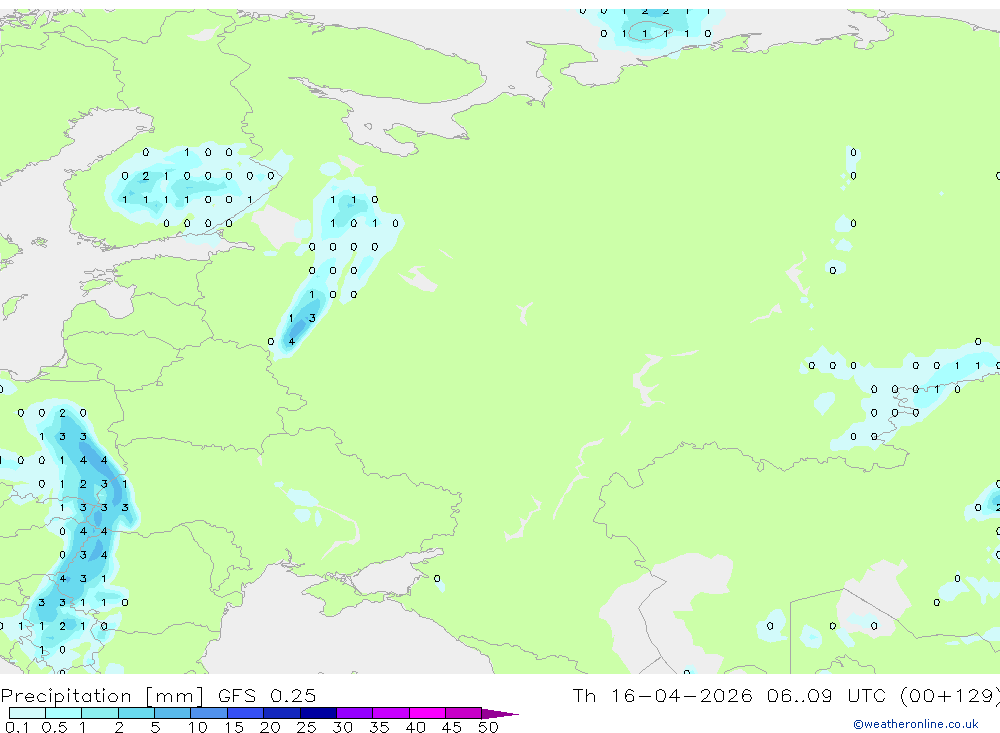Click the 35–40 mm purple swatch
The width and height of the screenshot is (1000, 733).
[391, 713]
